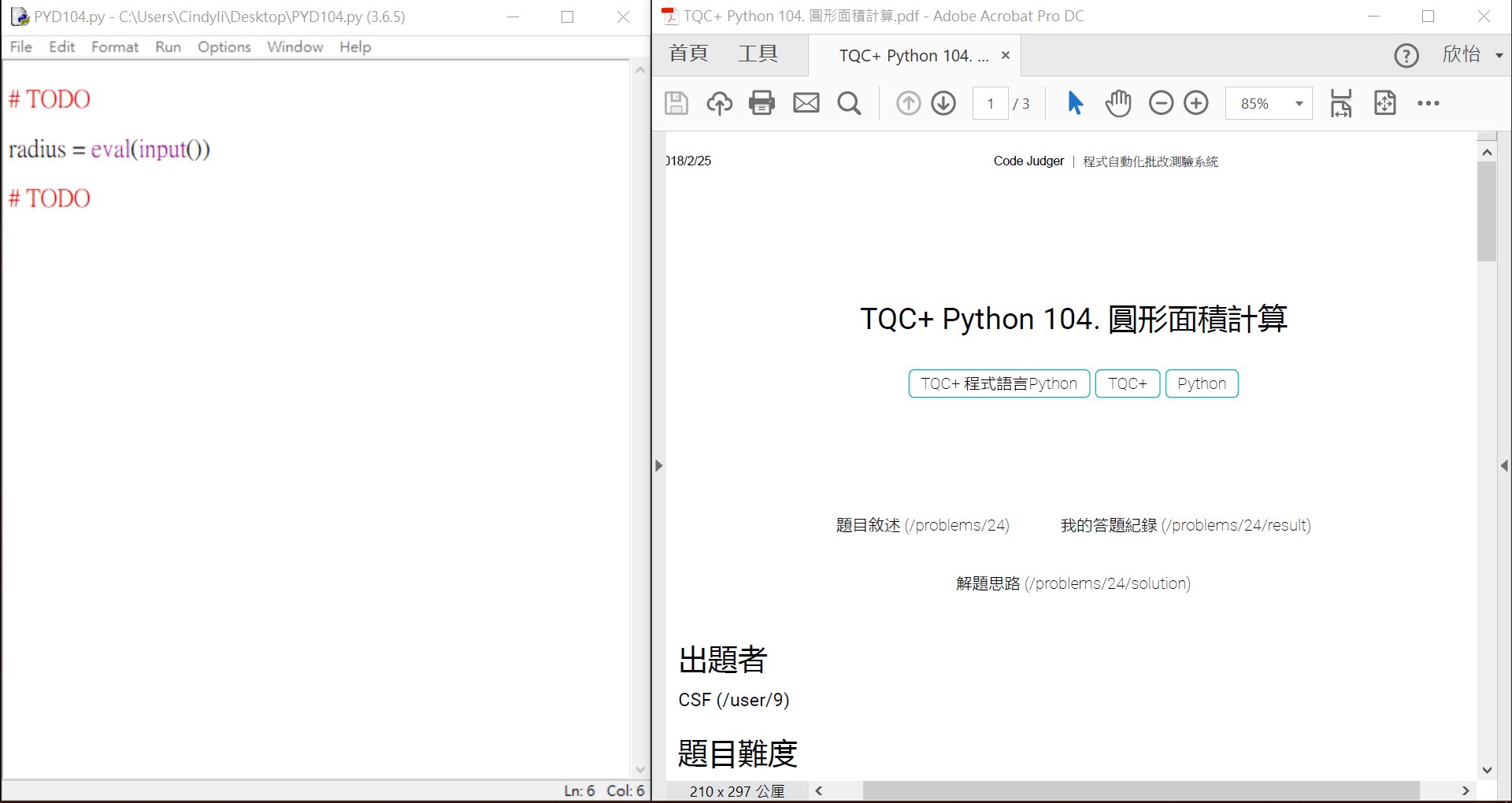Image resolution: width=1512 pixels, height=803 pixels.
Task: Choose the Selection arrow tool in Acrobat
Action: [x=1075, y=103]
